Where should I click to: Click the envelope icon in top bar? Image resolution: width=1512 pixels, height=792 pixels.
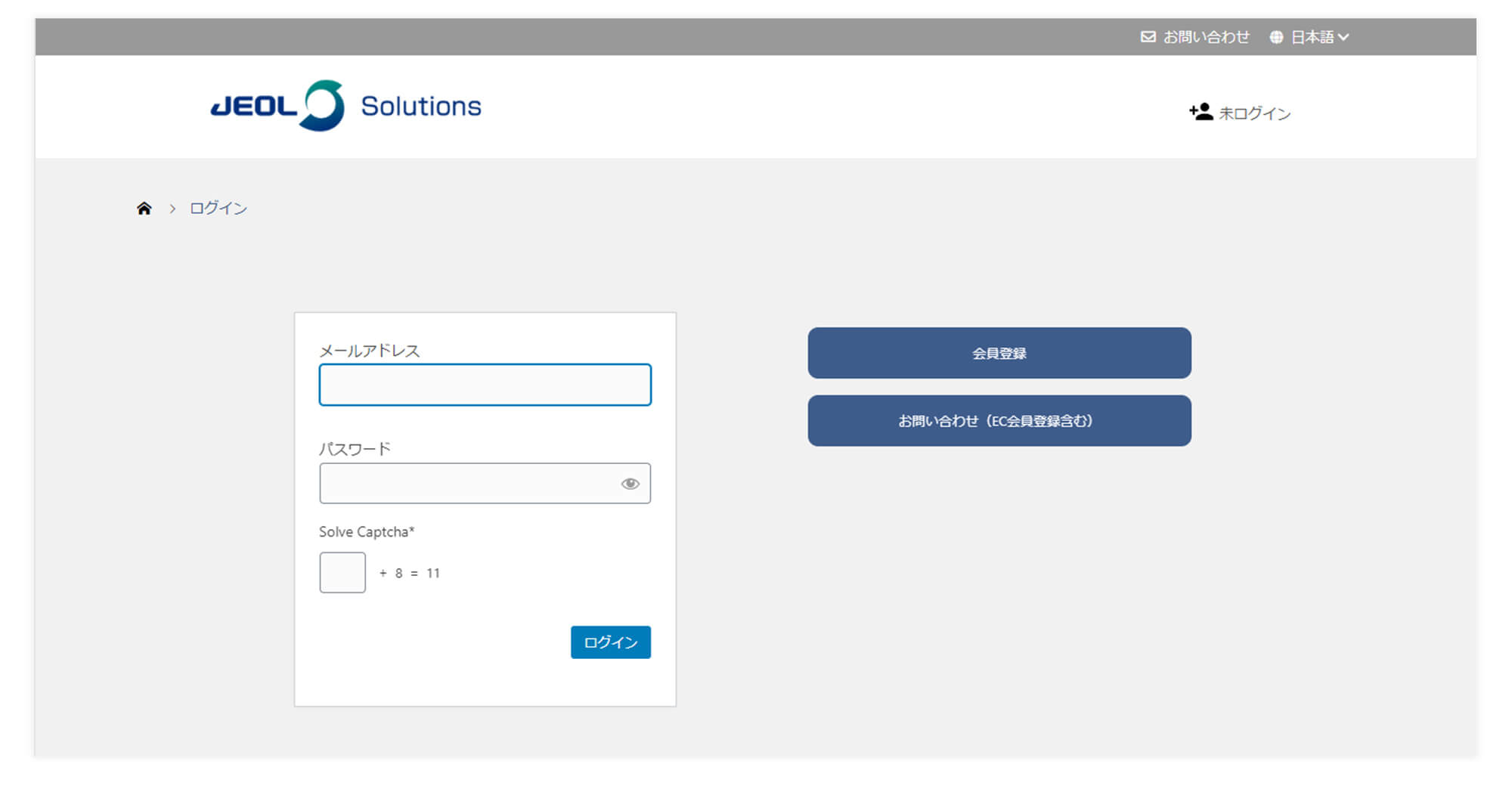pyautogui.click(x=1148, y=37)
